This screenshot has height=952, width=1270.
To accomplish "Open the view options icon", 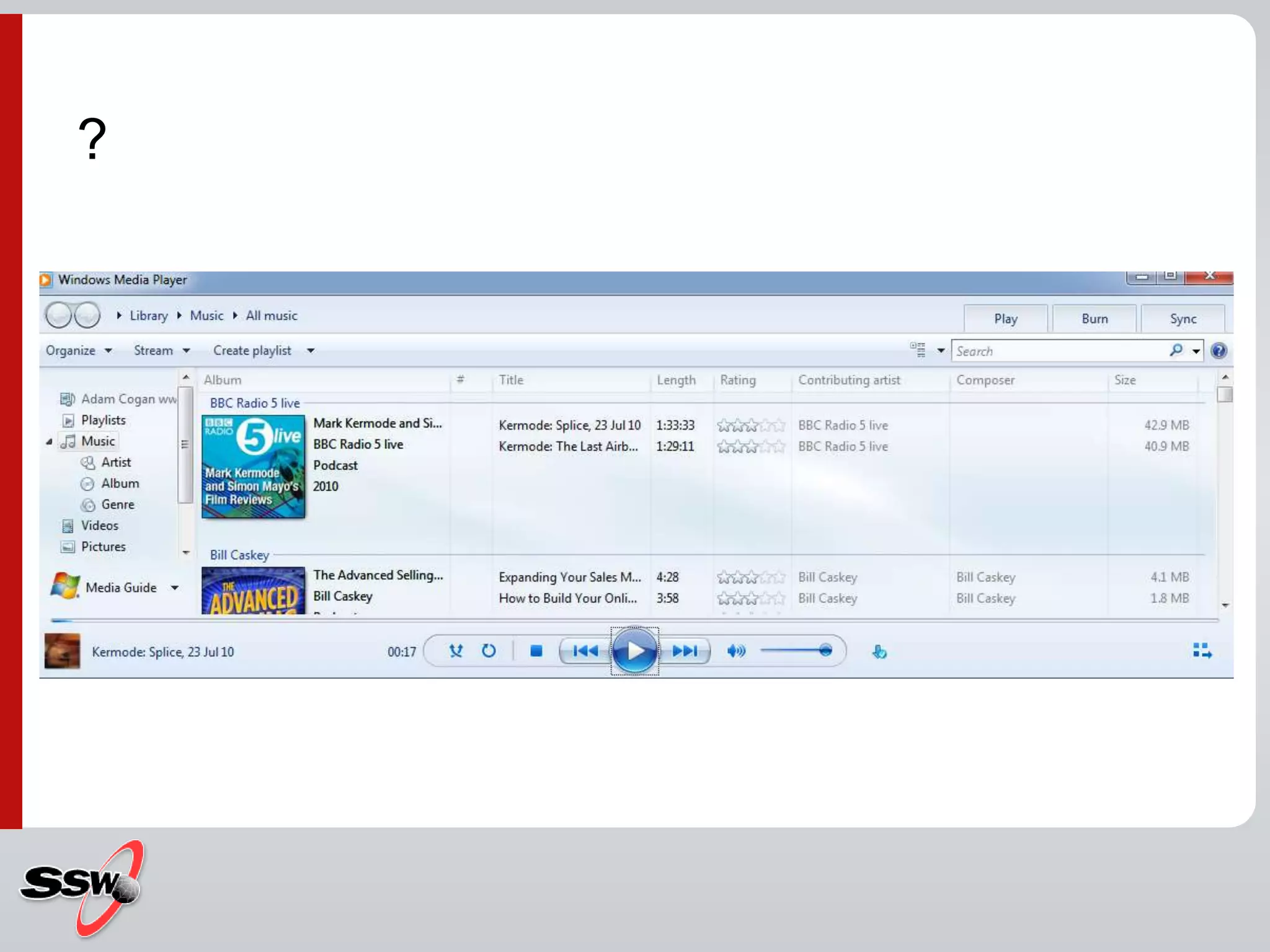I will [918, 350].
